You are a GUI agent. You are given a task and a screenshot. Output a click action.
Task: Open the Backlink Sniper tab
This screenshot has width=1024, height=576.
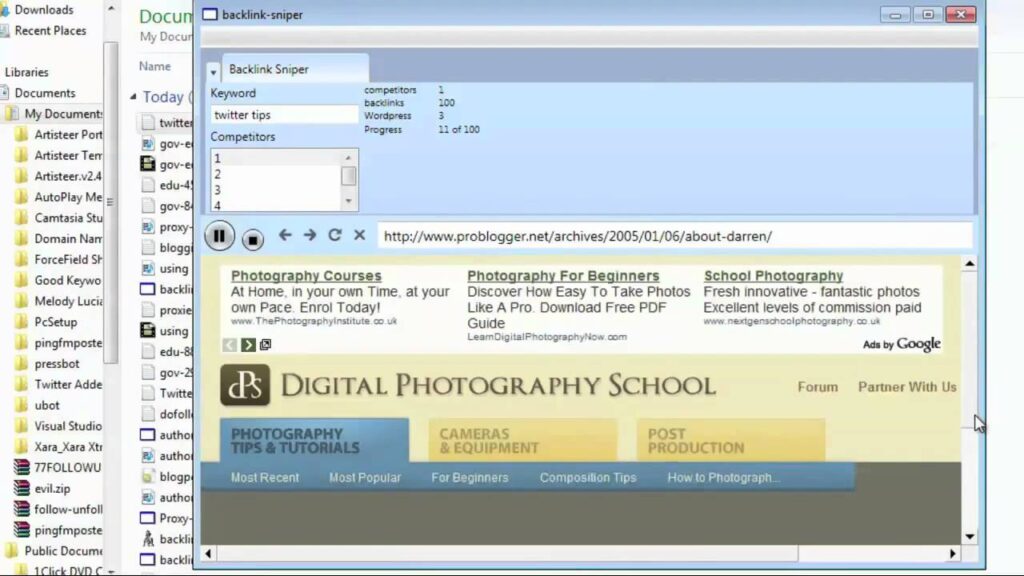[x=295, y=69]
